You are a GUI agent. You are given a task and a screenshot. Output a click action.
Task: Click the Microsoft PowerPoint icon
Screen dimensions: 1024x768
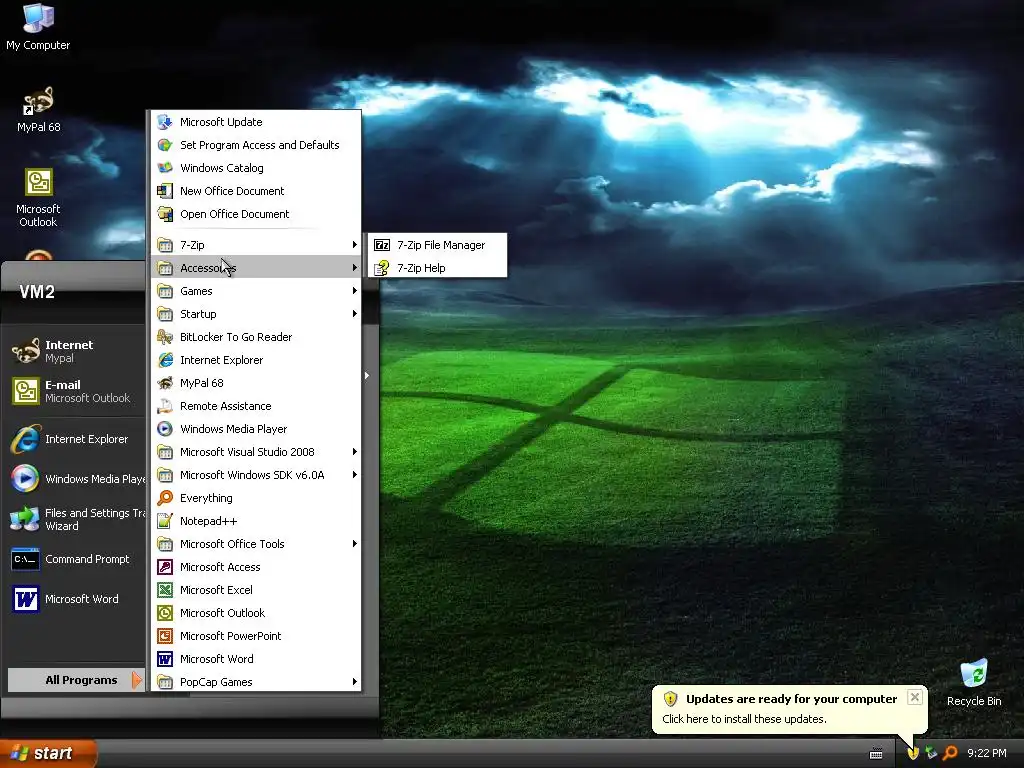point(165,635)
